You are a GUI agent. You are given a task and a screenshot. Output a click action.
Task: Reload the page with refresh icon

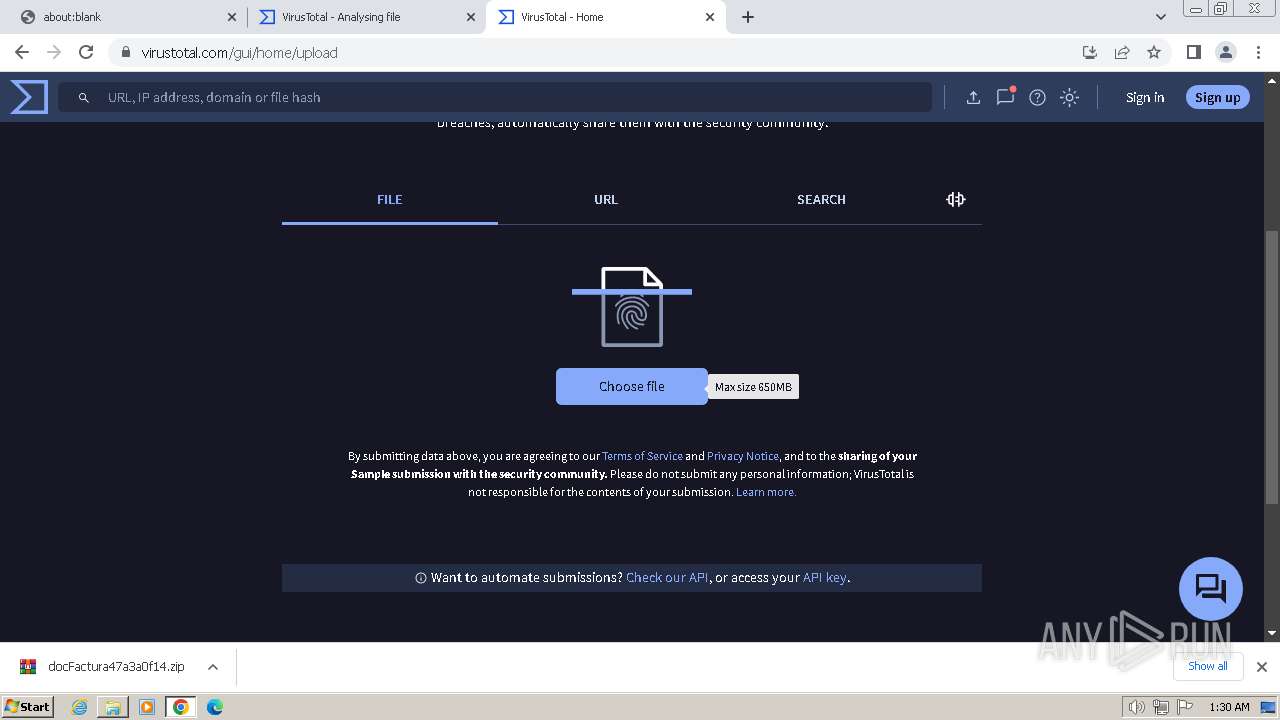click(86, 52)
